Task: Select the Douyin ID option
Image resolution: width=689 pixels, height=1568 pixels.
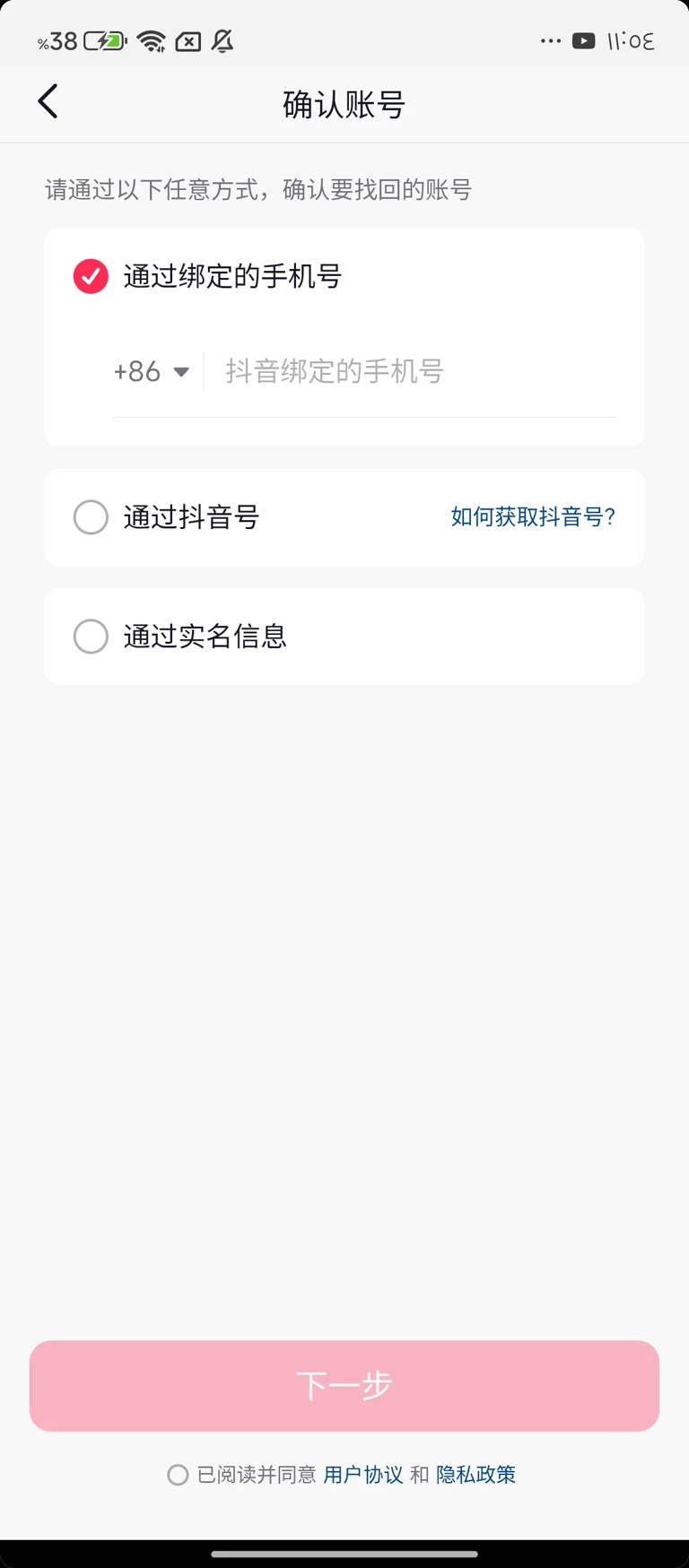Action: point(91,517)
